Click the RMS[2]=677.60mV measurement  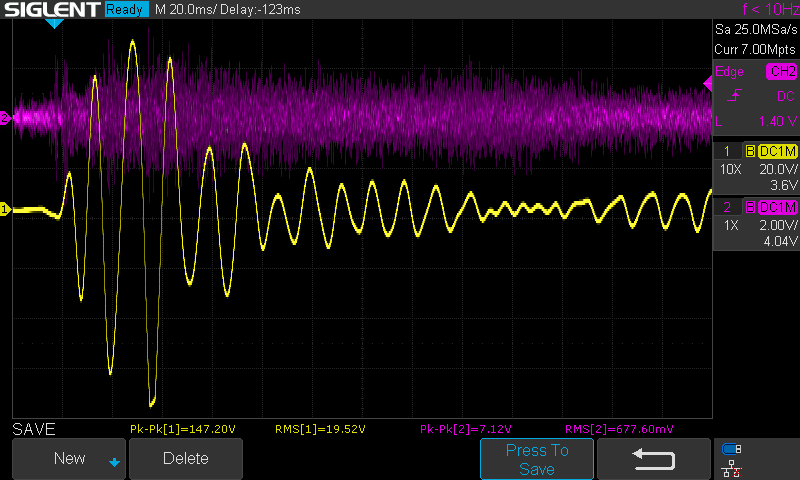coord(619,430)
